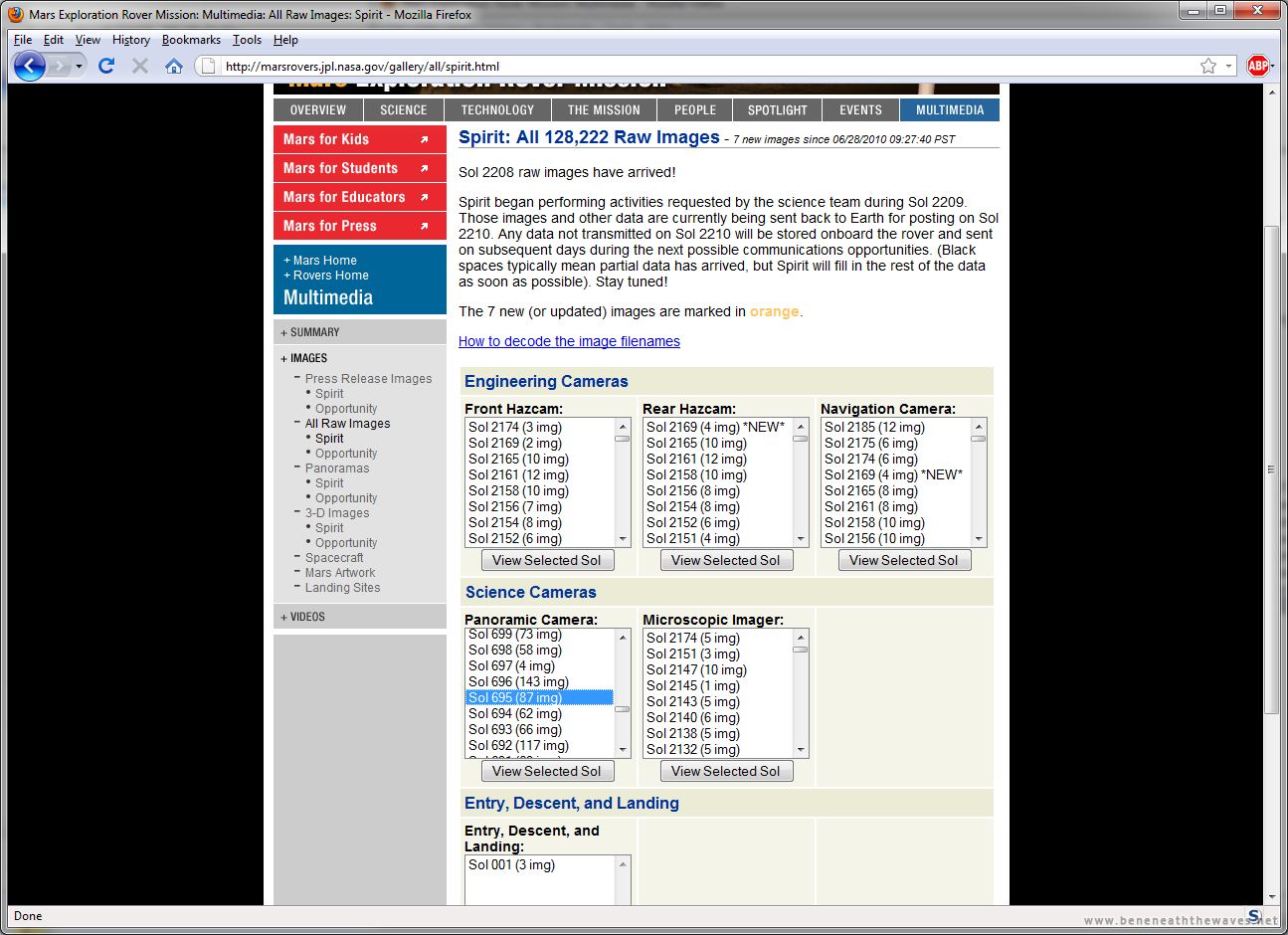Image resolution: width=1288 pixels, height=935 pixels.
Task: Click the Mars for Students arrow icon
Action: pyautogui.click(x=424, y=168)
